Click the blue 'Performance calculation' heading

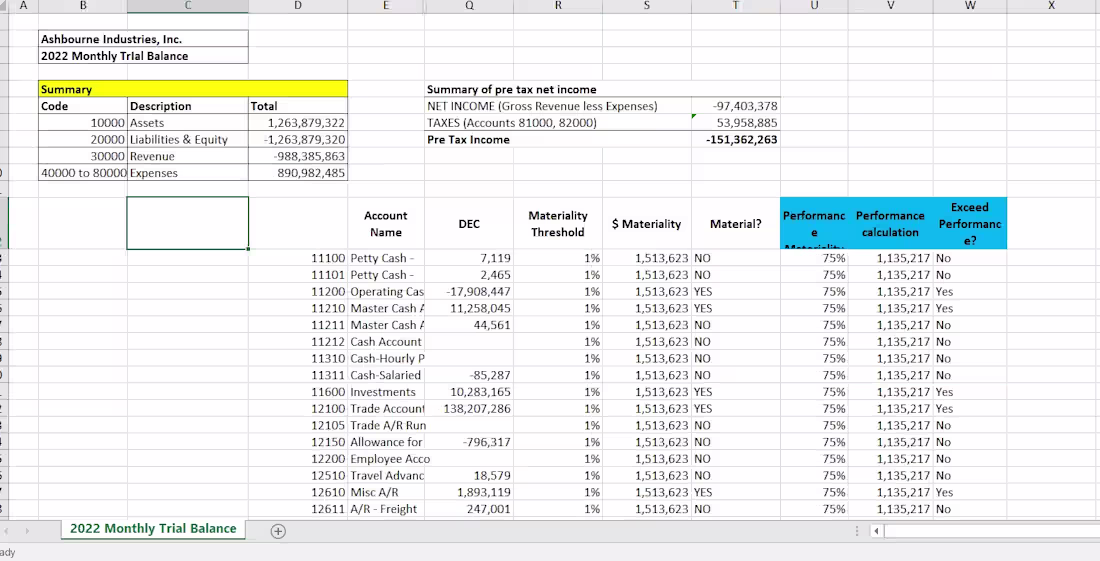point(890,224)
